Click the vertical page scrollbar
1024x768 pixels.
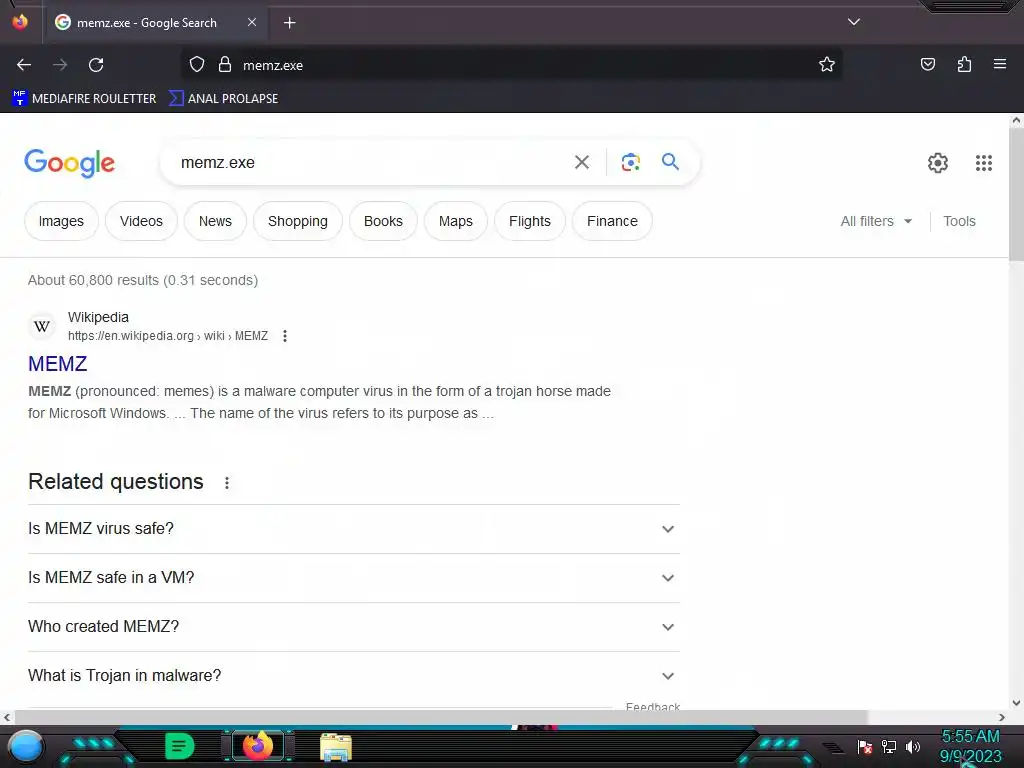click(x=1016, y=196)
